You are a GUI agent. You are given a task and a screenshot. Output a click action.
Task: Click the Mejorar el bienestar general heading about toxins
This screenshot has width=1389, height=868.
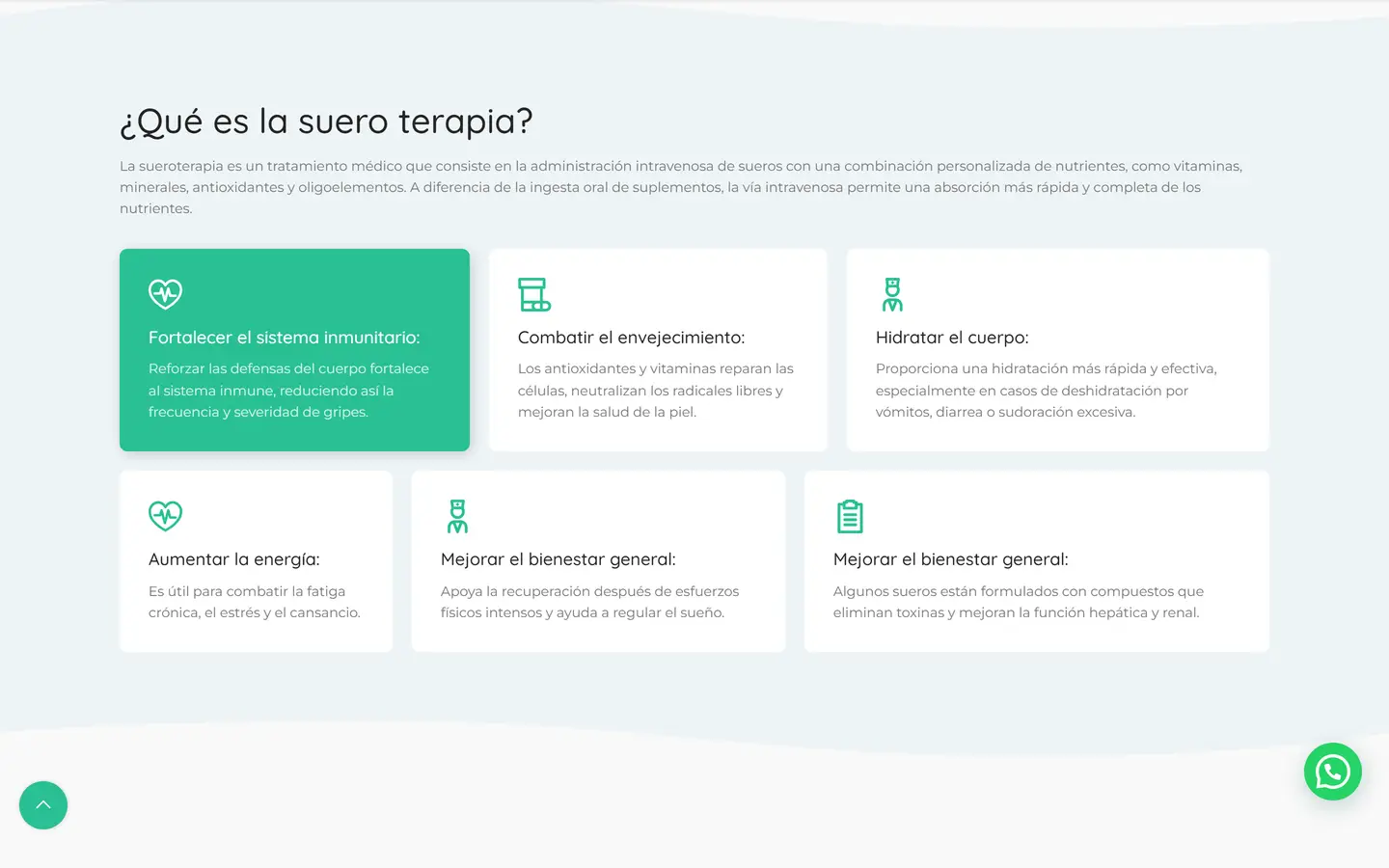click(x=951, y=559)
